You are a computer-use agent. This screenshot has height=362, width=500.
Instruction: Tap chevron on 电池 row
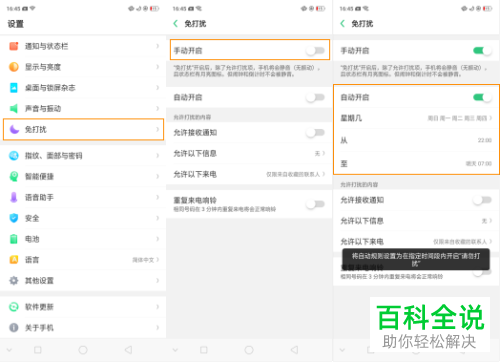tap(158, 239)
